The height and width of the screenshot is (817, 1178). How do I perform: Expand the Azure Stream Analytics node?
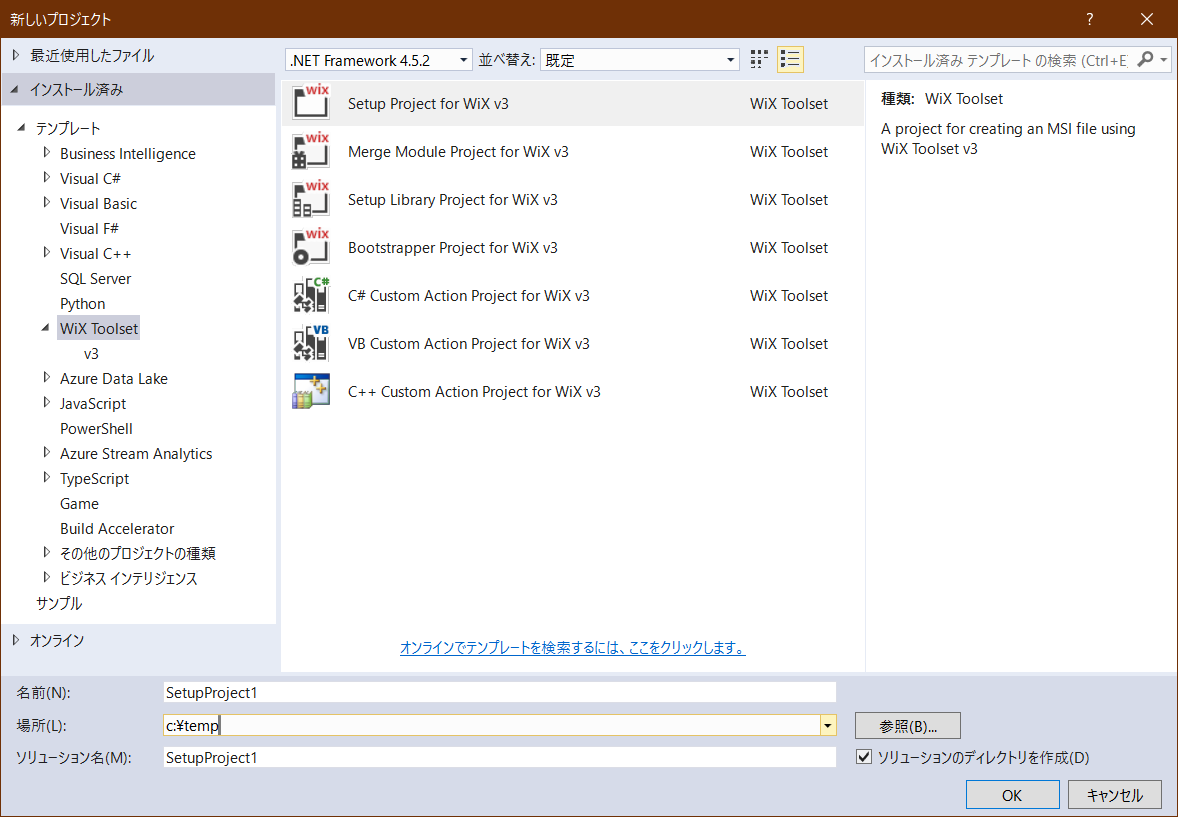(x=47, y=452)
